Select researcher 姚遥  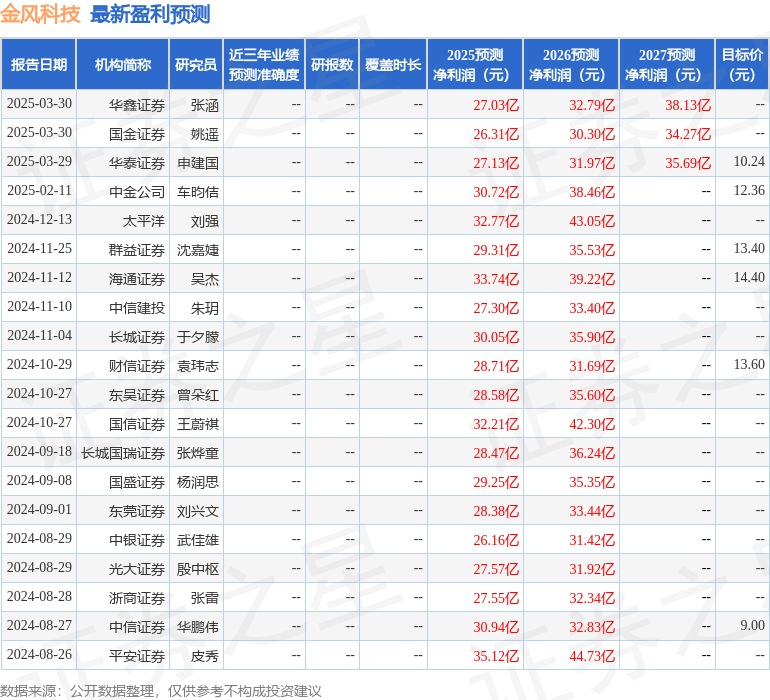(204, 134)
